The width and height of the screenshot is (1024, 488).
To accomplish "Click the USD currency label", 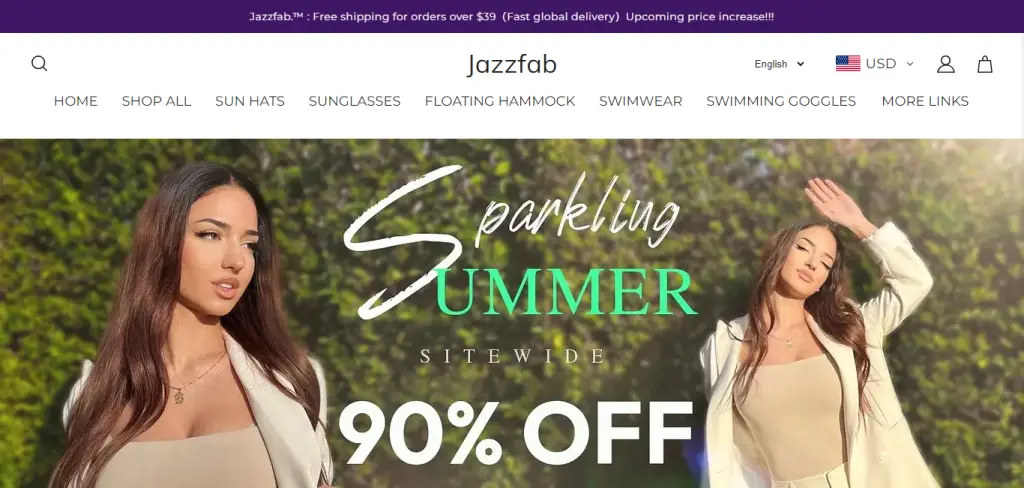I will (x=881, y=63).
